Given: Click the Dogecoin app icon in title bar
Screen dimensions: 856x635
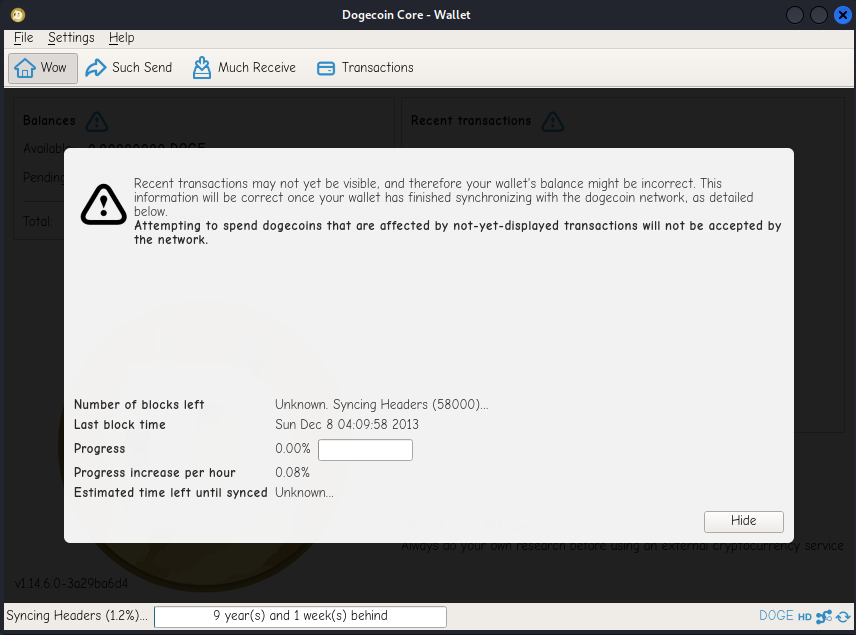Looking at the screenshot, I should 18,15.
